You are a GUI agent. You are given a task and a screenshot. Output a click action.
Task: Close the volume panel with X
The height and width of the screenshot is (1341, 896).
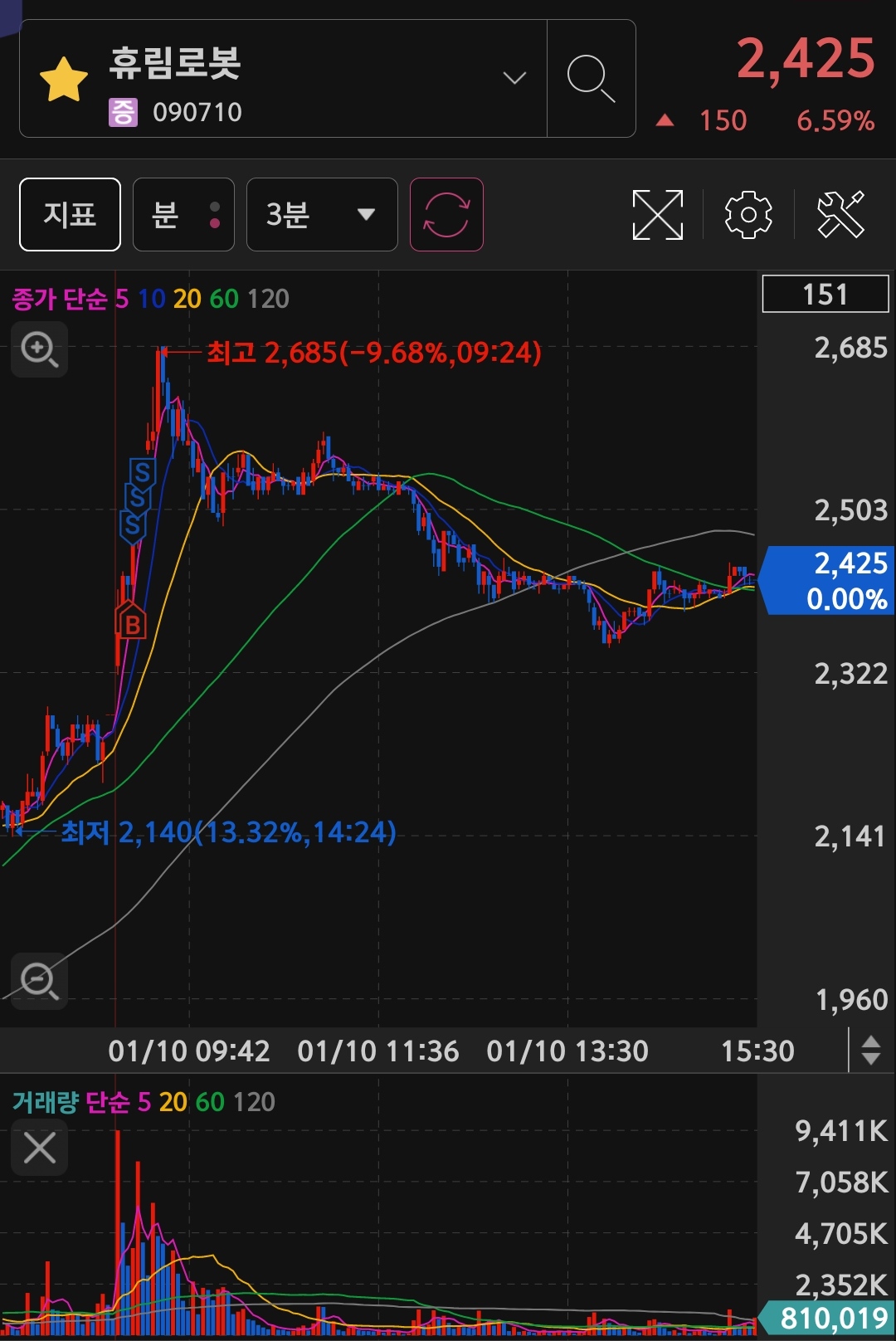39,1148
